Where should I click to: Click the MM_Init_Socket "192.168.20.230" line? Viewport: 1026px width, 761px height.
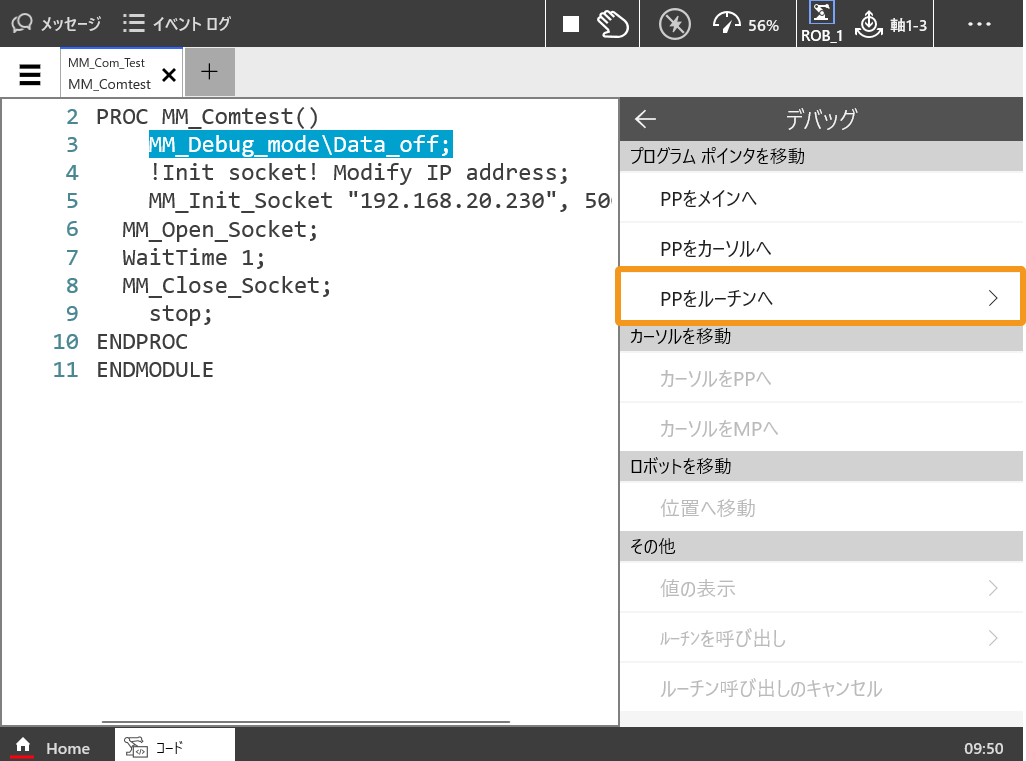tap(380, 200)
